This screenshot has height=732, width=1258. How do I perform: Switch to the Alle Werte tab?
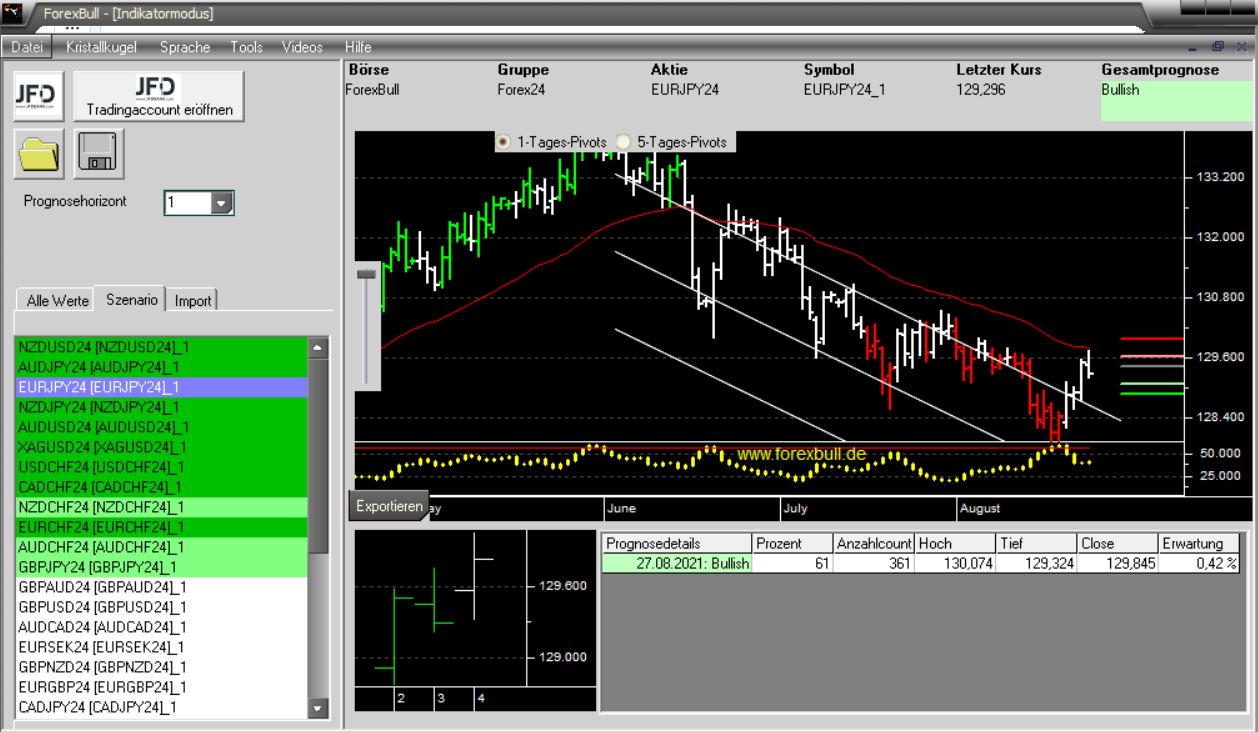57,300
